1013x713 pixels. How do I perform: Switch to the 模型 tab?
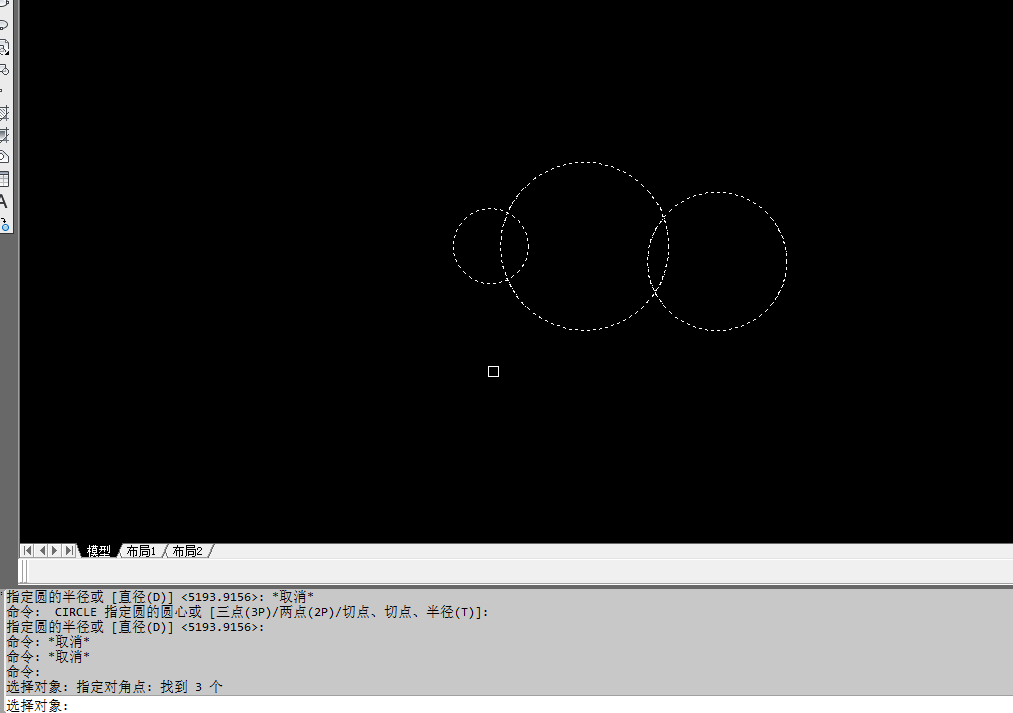98,551
